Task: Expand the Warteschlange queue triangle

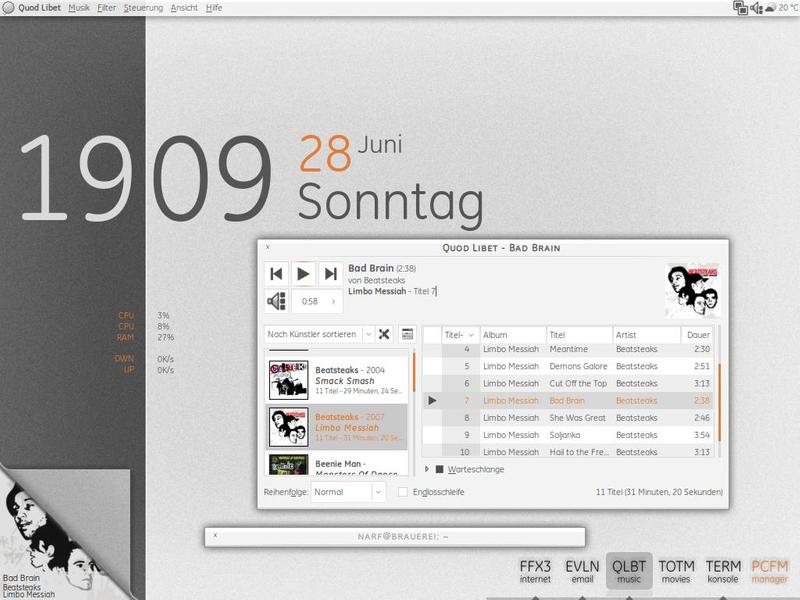Action: (427, 469)
